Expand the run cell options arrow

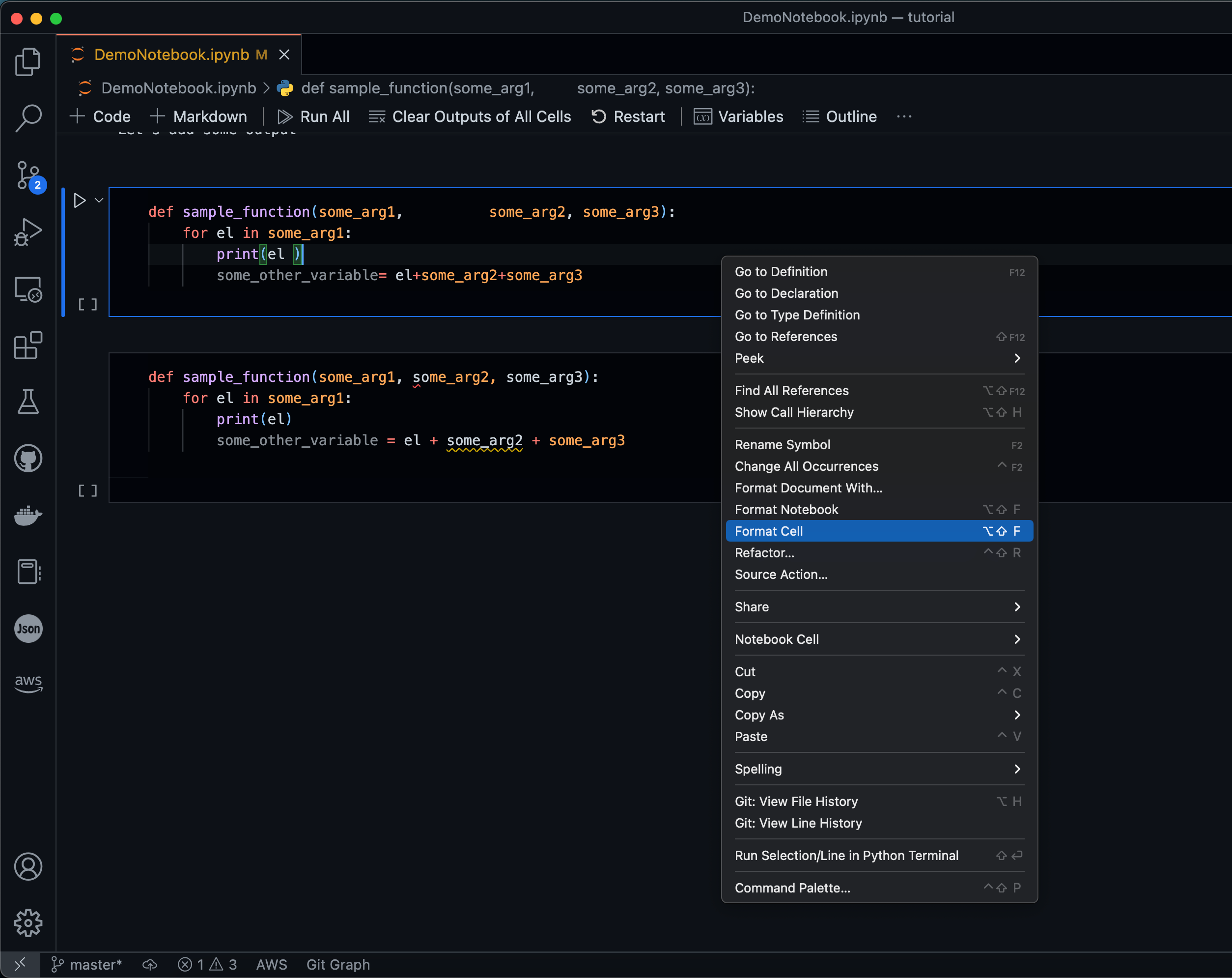[x=99, y=201]
